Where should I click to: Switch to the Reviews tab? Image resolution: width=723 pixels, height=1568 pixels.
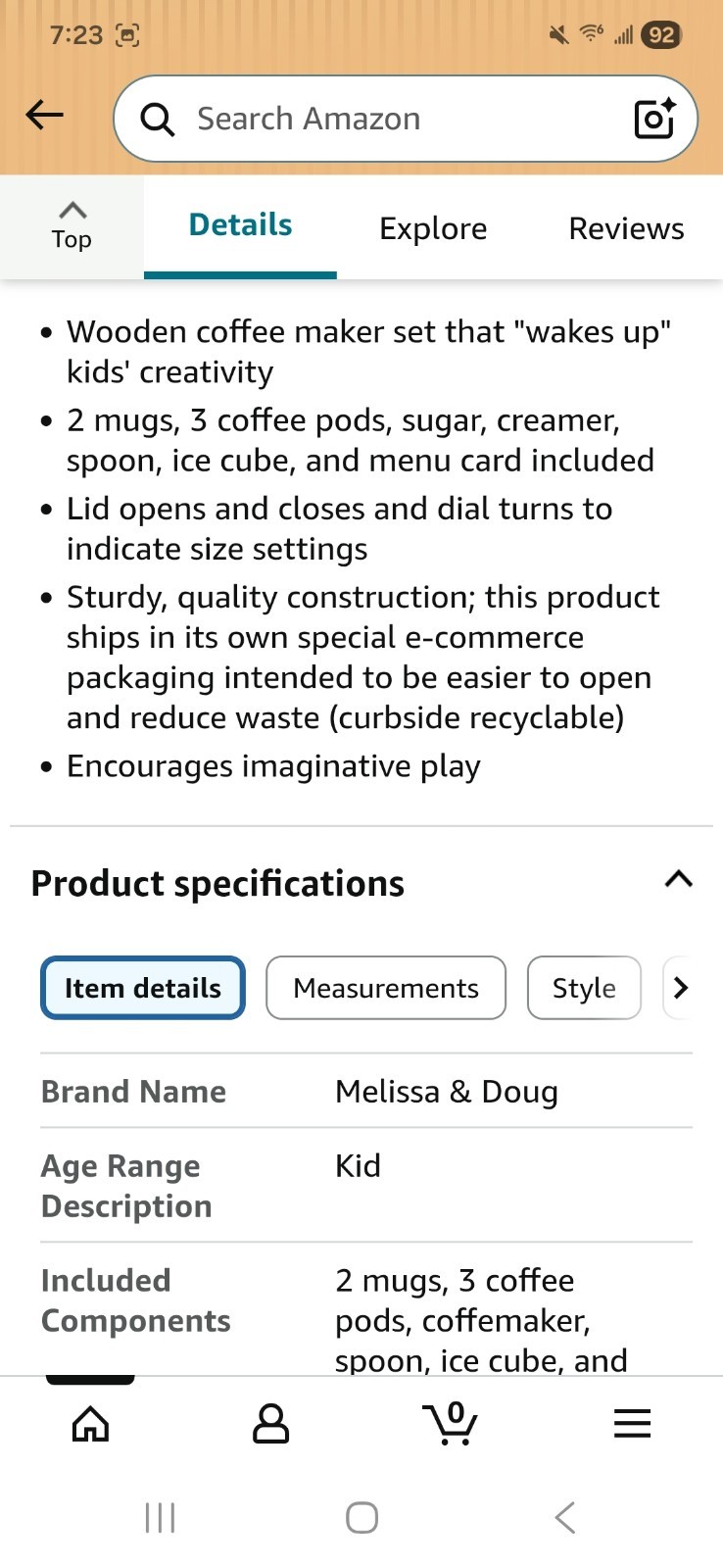pyautogui.click(x=626, y=228)
